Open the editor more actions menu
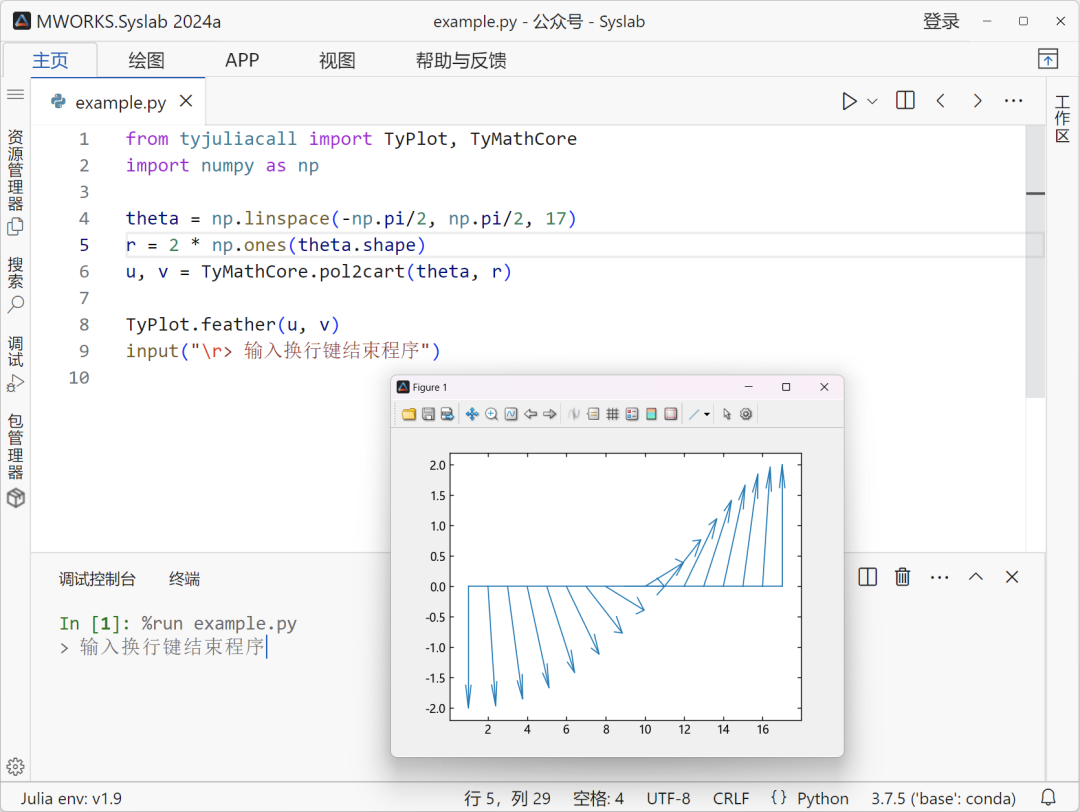 click(x=1013, y=100)
